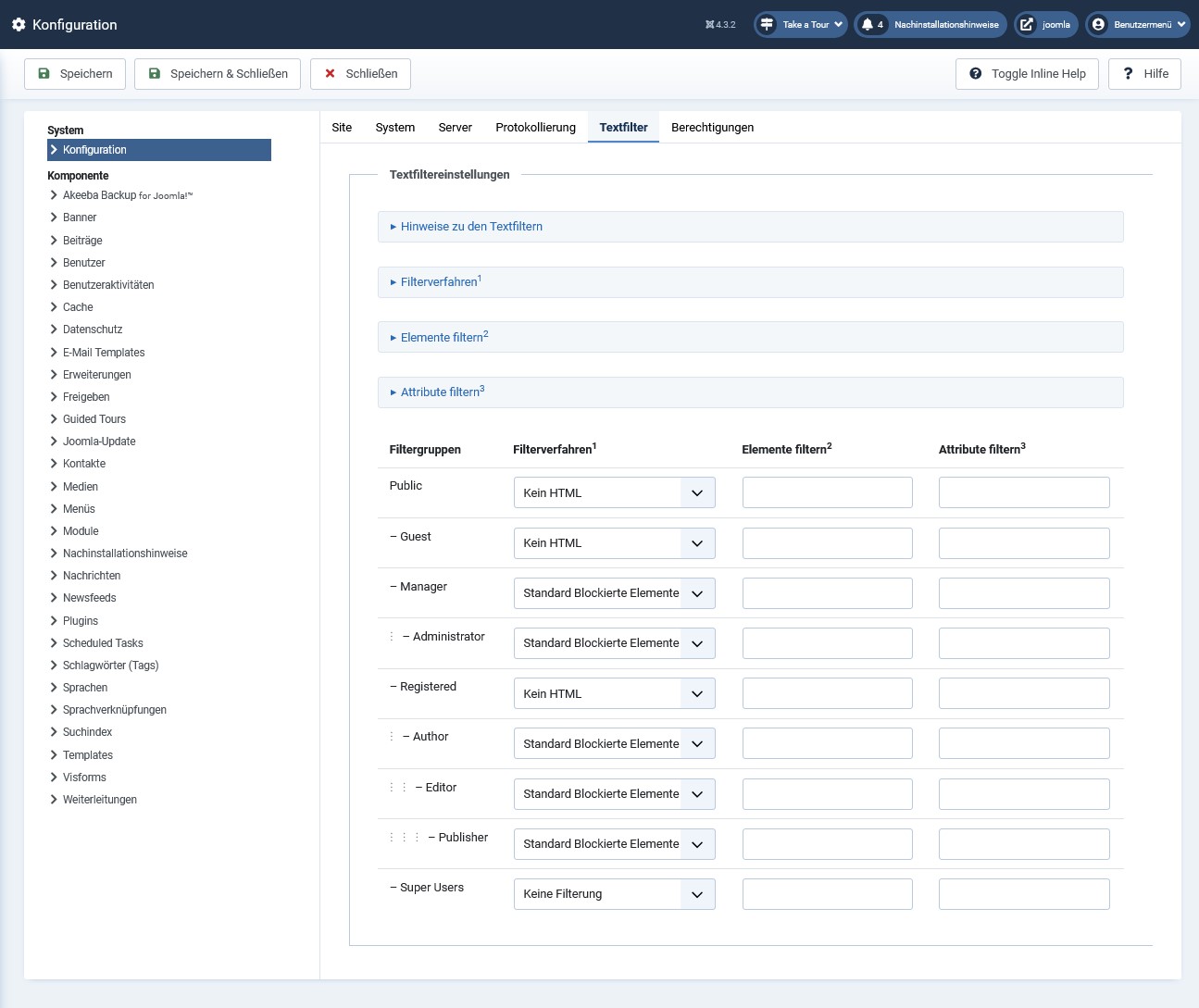Click the Take a Tour bus icon
The image size is (1199, 1008).
(x=767, y=25)
